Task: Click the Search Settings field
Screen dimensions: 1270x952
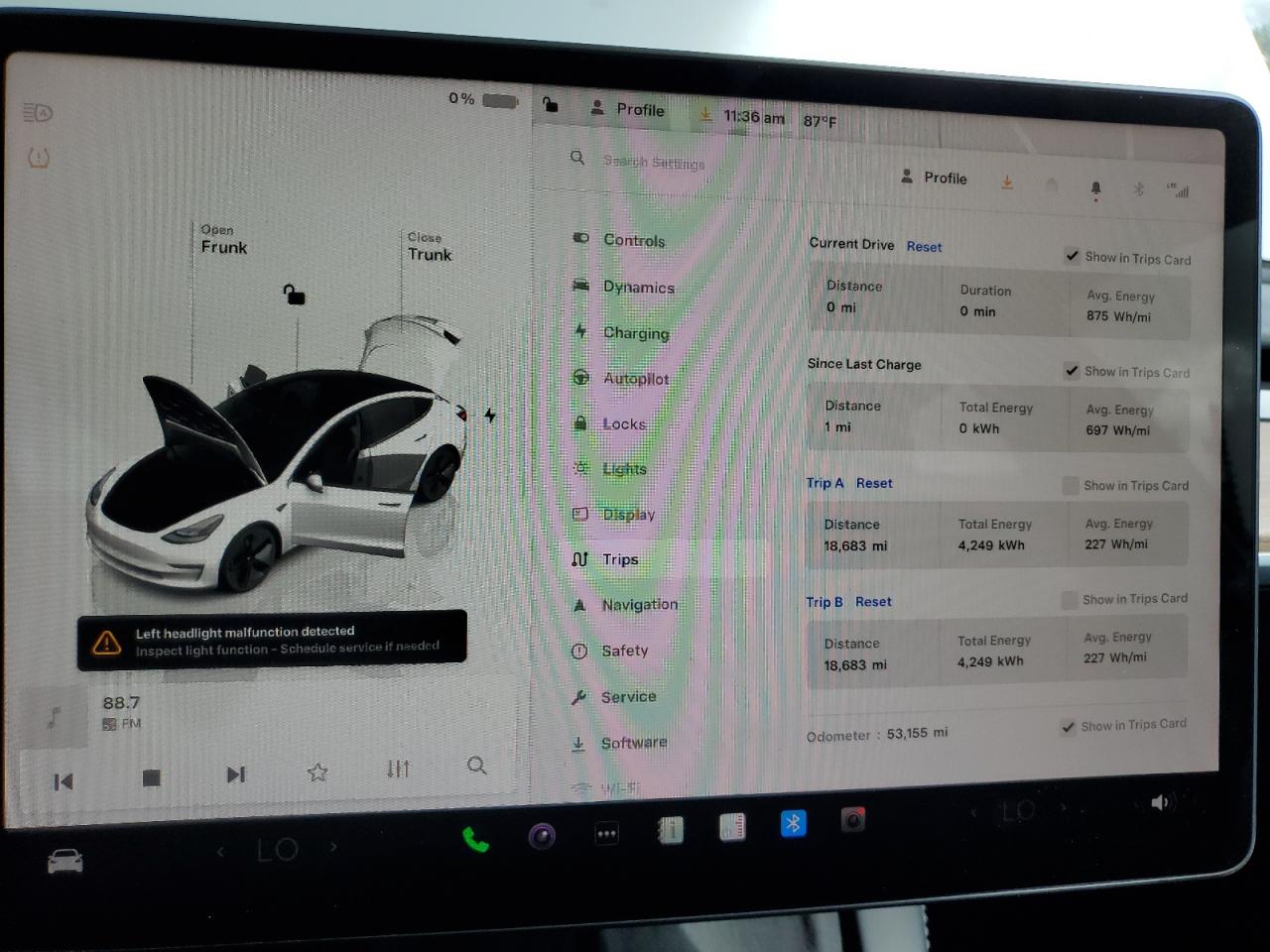Action: point(654,162)
